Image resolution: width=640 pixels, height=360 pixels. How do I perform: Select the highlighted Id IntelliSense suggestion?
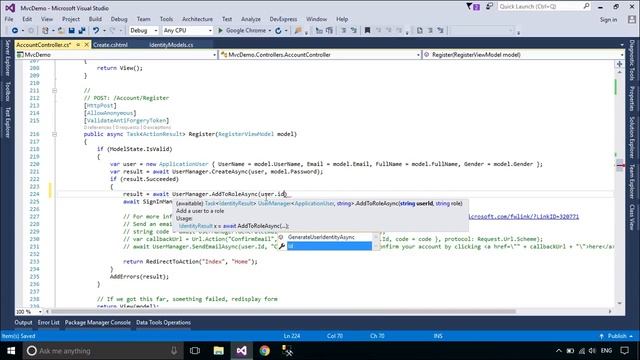tap(329, 246)
